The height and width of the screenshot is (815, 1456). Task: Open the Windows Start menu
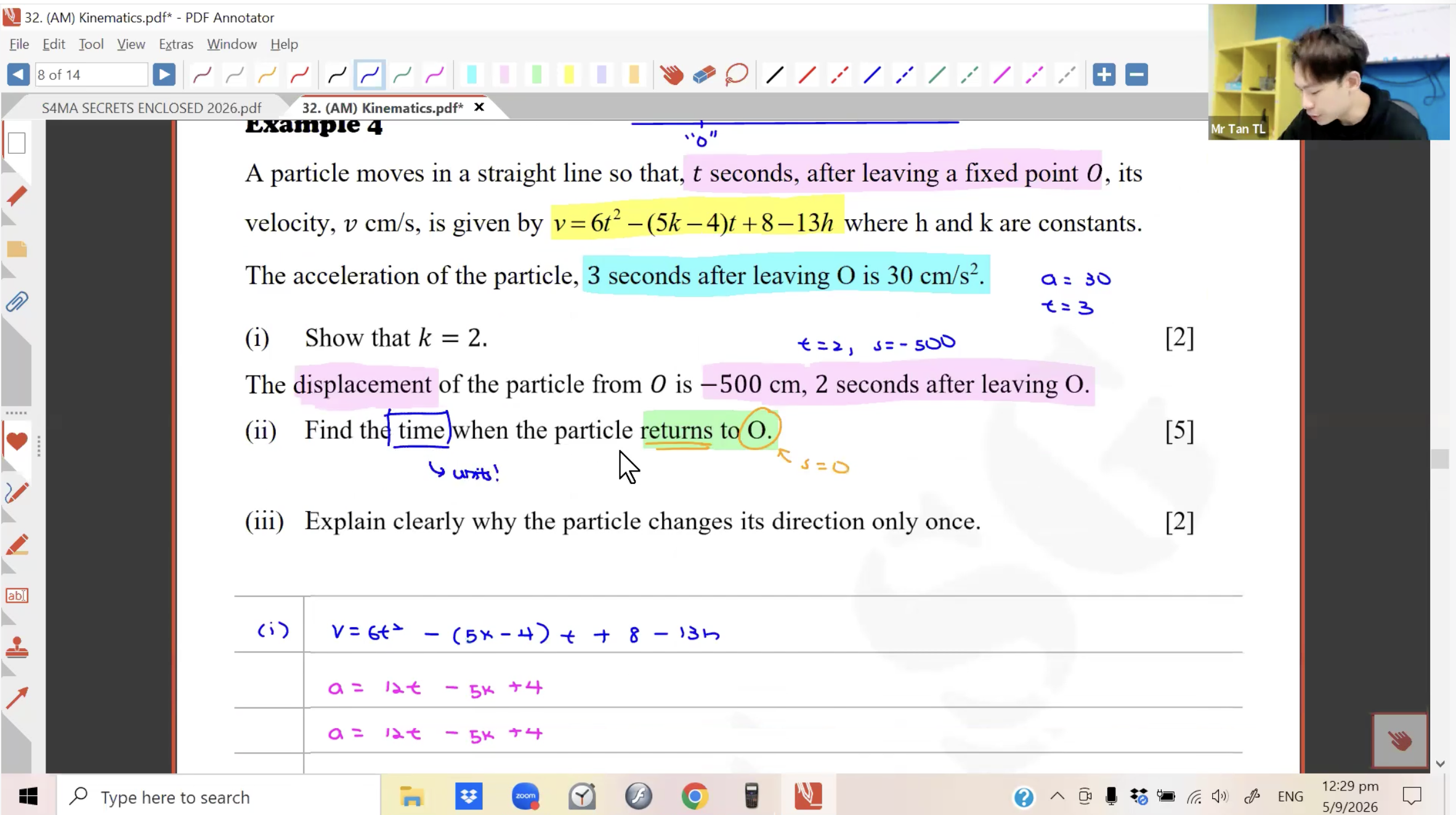click(x=28, y=797)
